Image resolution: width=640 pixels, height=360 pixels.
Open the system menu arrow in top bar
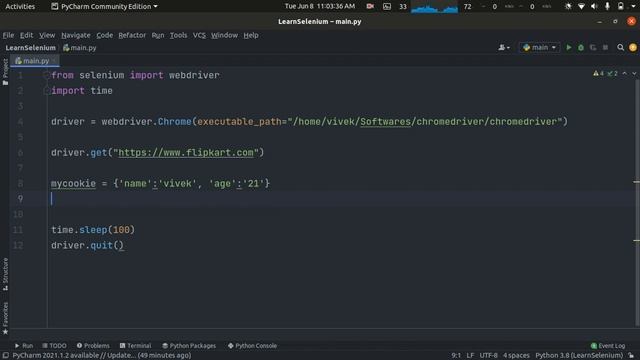pyautogui.click(x=633, y=6)
